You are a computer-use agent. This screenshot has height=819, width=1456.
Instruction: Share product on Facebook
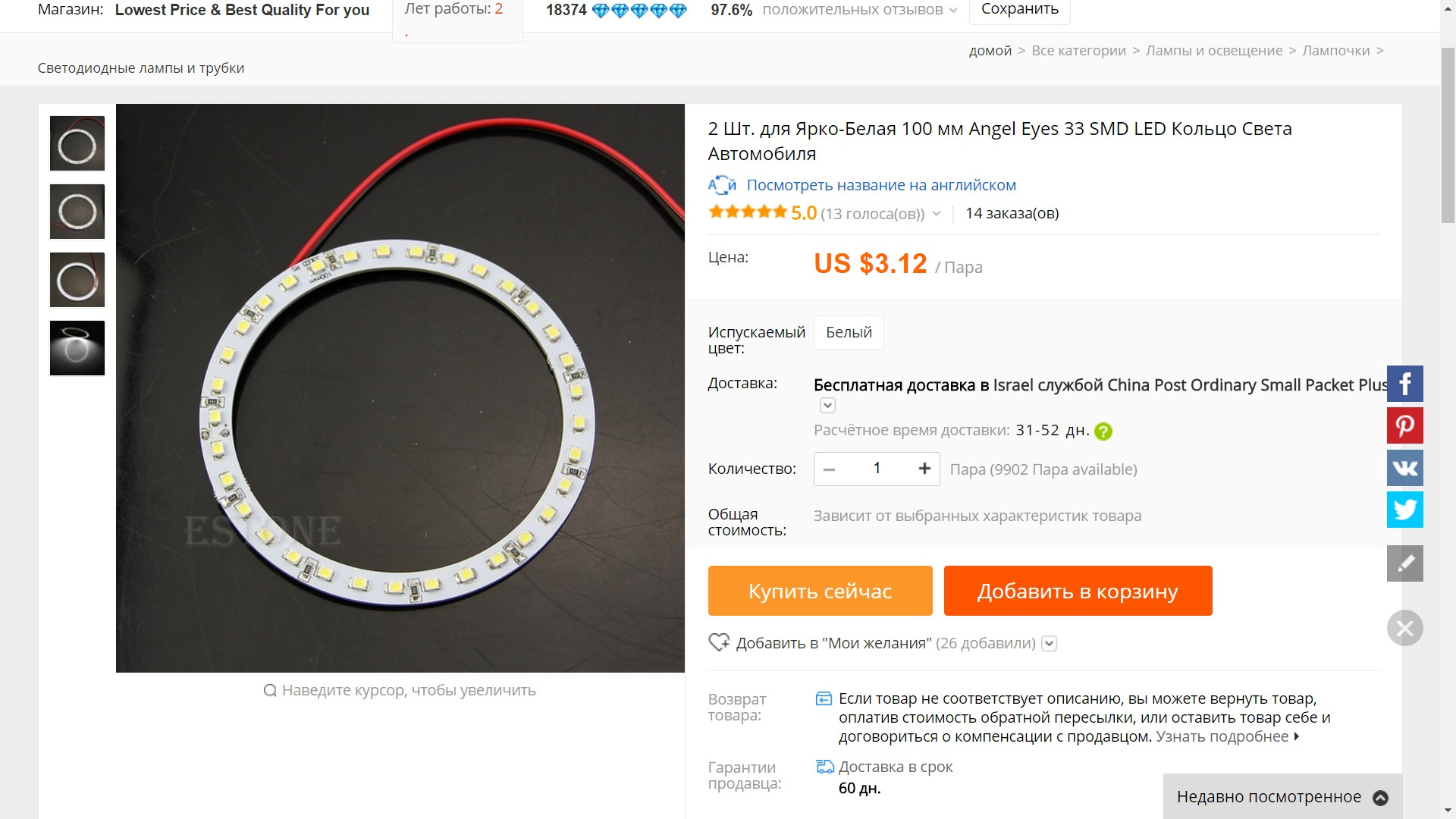1404,384
